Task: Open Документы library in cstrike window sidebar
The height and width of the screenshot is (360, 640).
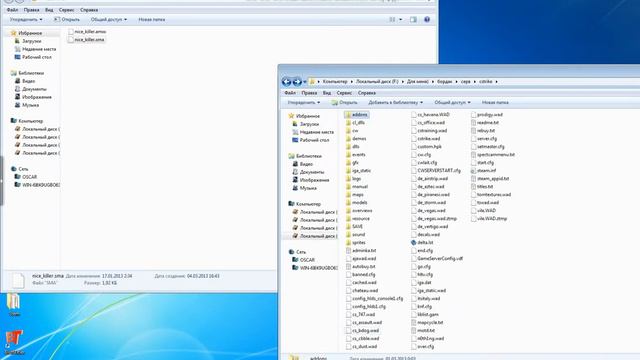Action: tap(308, 172)
